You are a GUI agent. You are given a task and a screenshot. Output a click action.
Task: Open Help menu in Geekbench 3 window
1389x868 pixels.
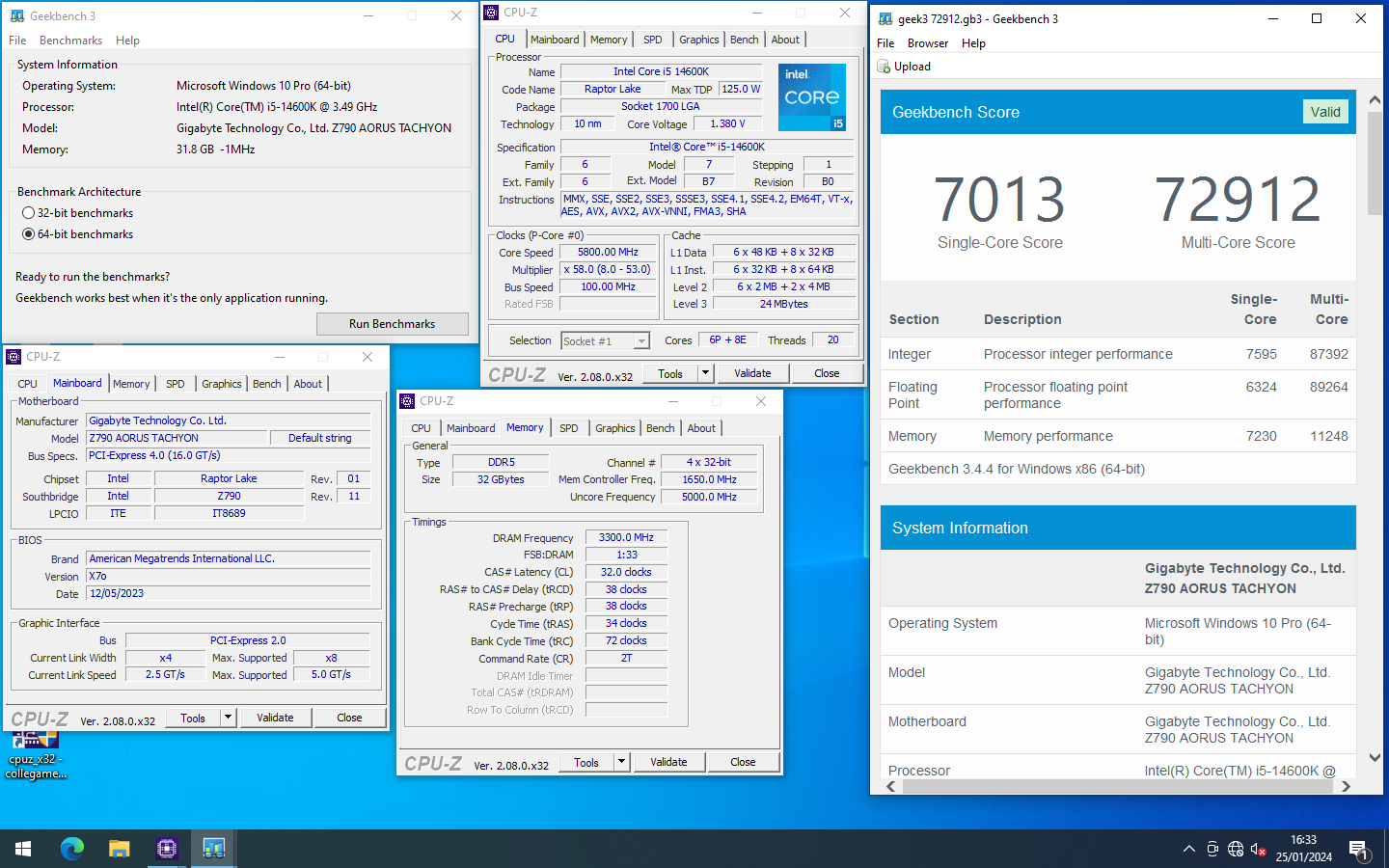click(x=127, y=41)
